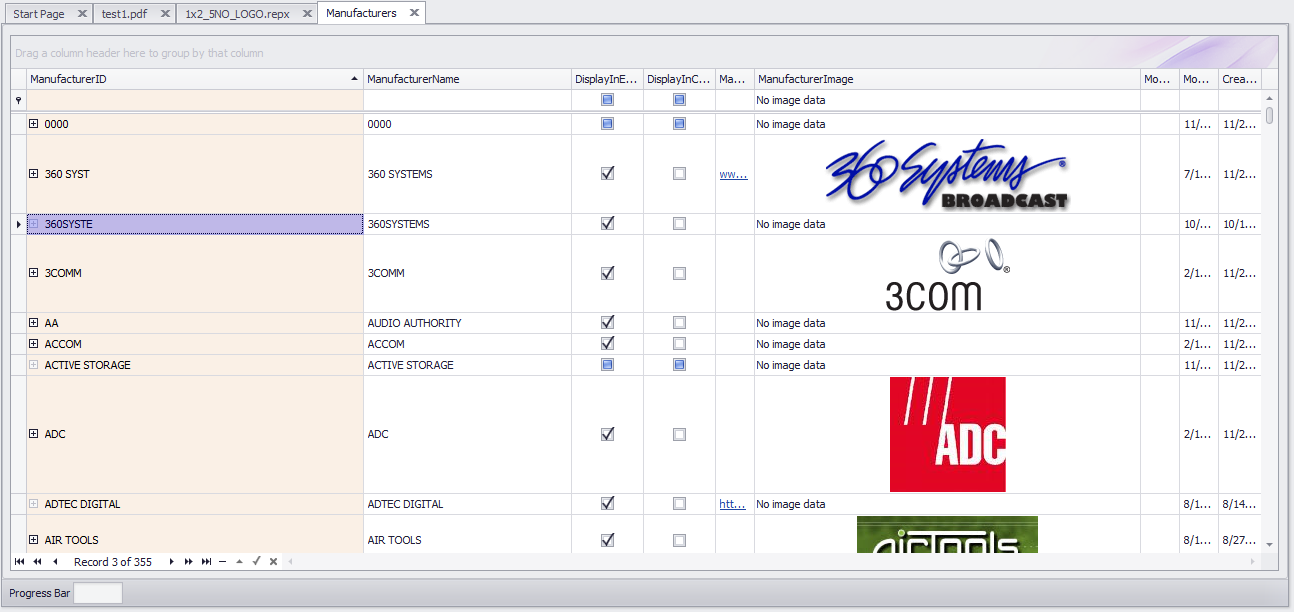The image size is (1294, 612).
Task: Click ManufacturerName filter row input
Action: (x=467, y=100)
